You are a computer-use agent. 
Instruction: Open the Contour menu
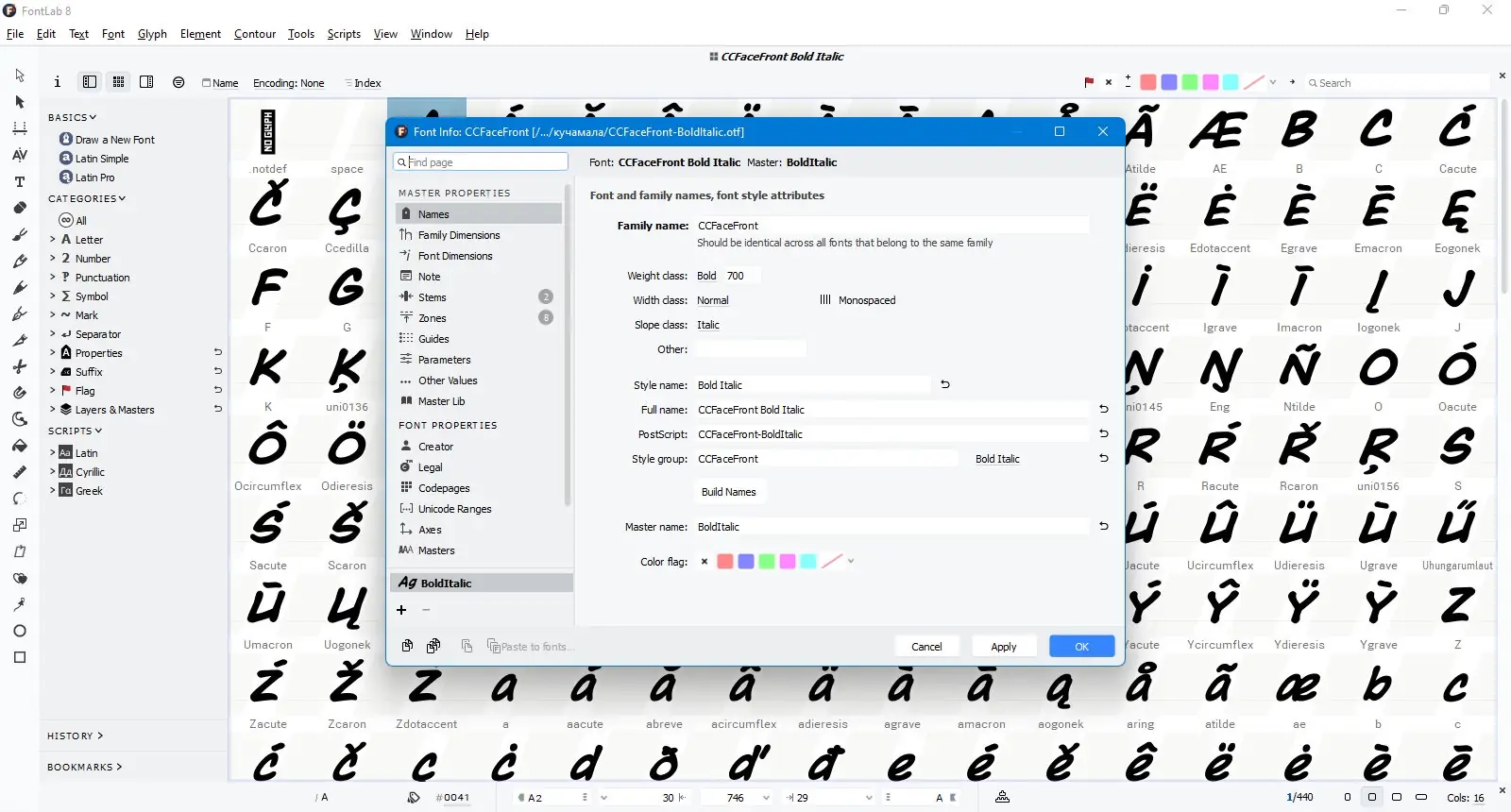pos(255,34)
